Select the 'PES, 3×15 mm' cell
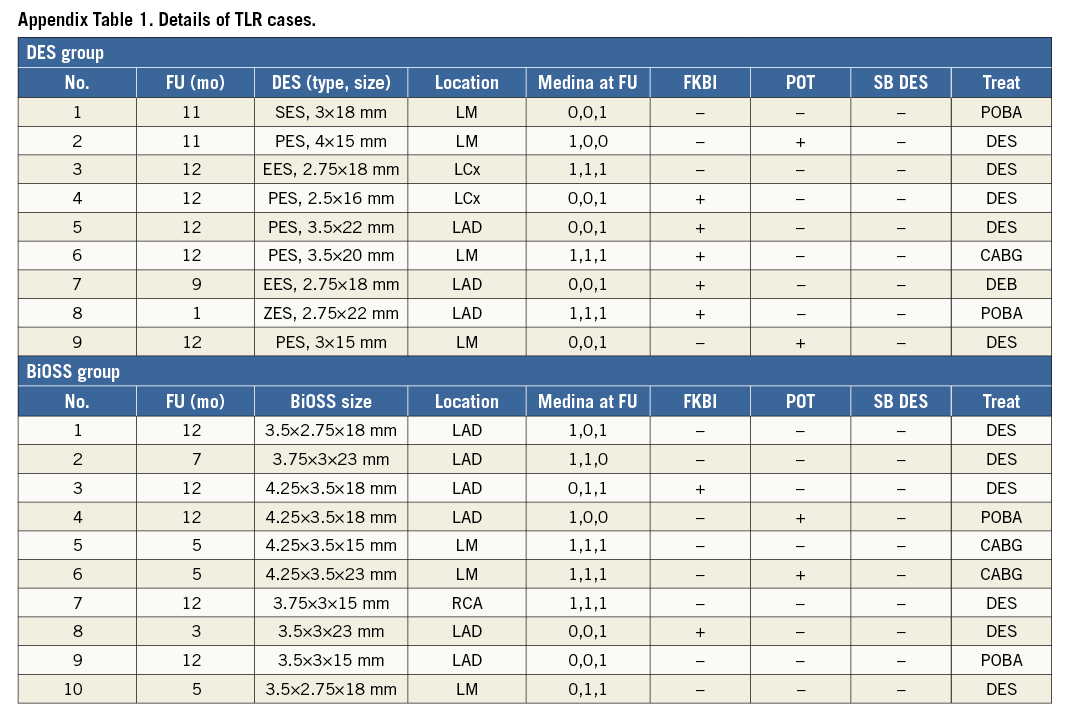This screenshot has height=723, width=1065. point(330,342)
